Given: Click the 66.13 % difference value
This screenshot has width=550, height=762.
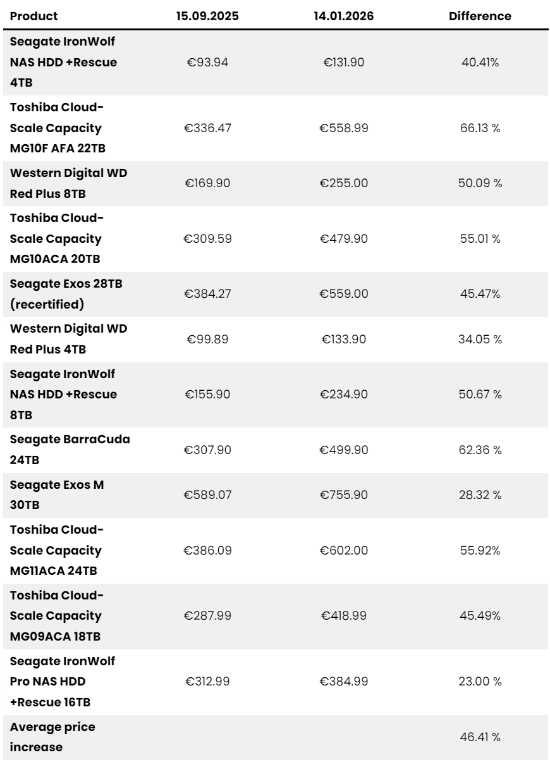Looking at the screenshot, I should point(480,128).
